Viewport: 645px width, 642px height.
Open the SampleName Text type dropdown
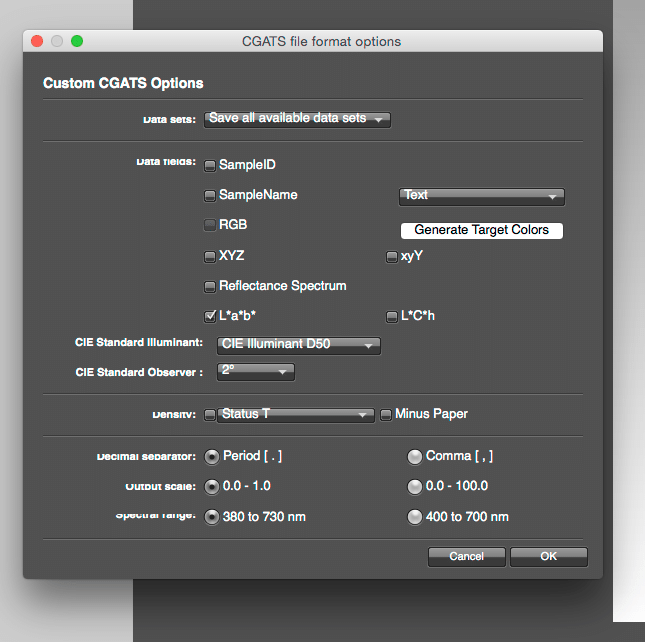tap(482, 196)
